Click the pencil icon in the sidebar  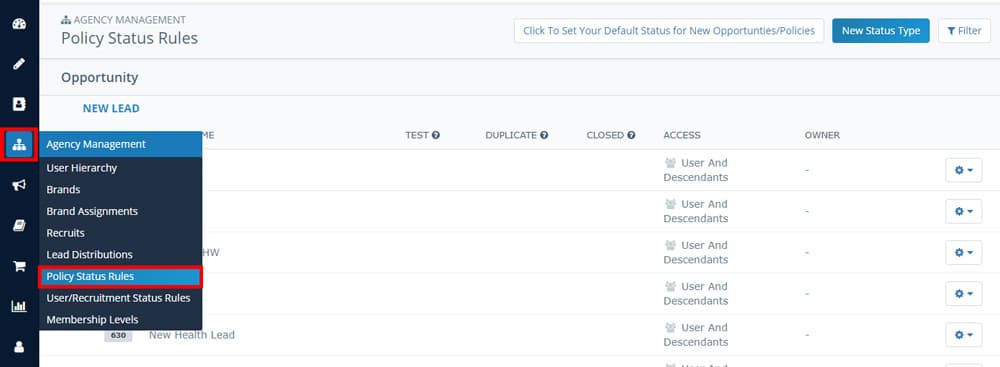point(19,64)
